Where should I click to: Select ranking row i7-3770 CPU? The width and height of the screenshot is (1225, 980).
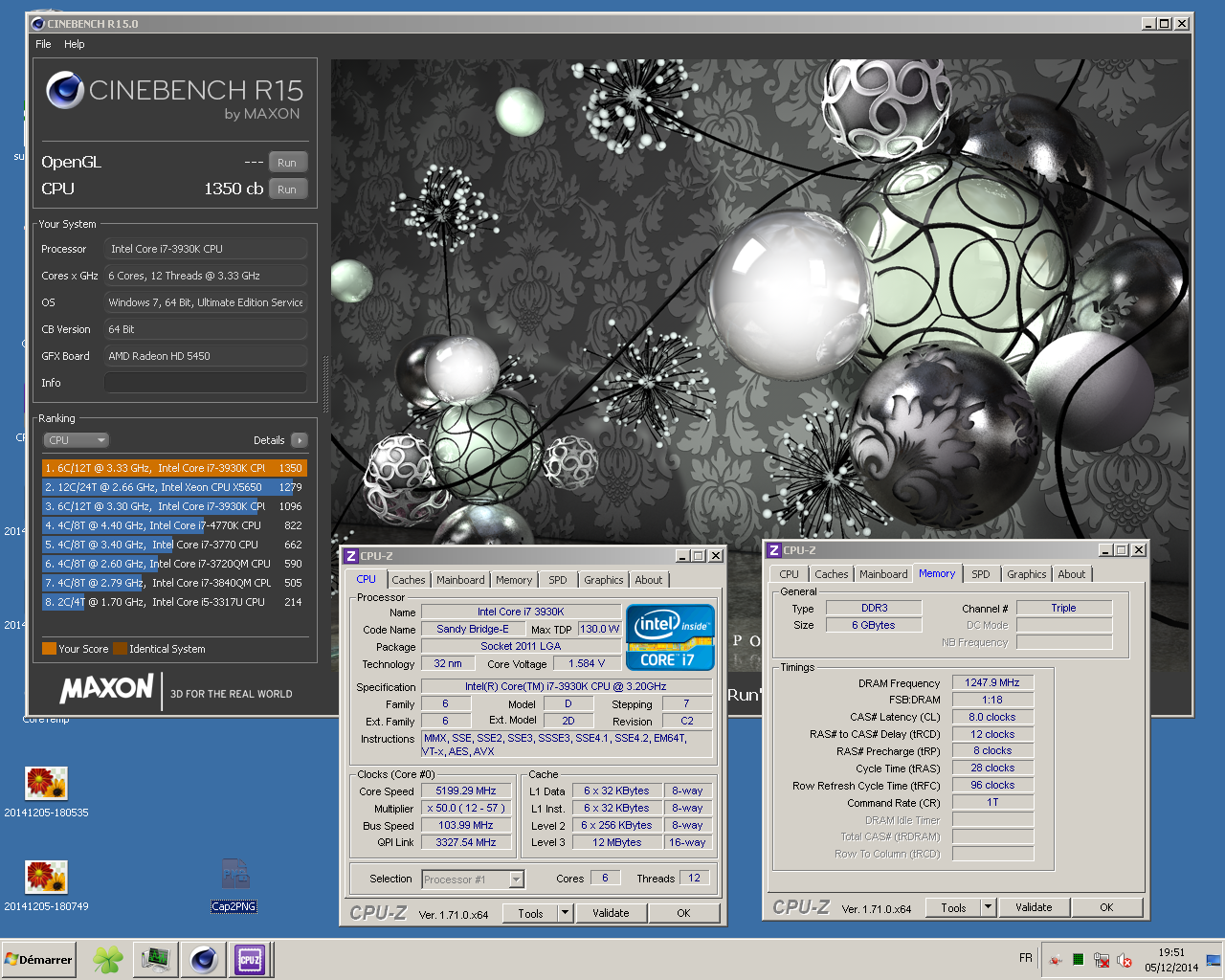coord(174,545)
